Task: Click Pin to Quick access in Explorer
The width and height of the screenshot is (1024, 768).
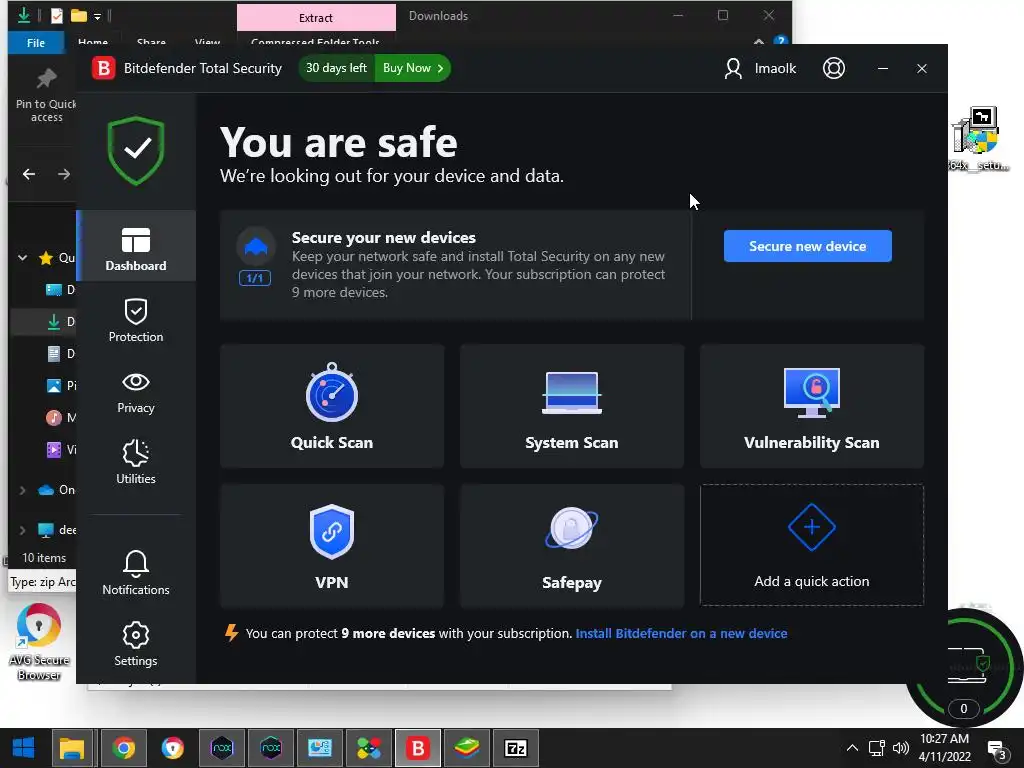Action: (46, 96)
